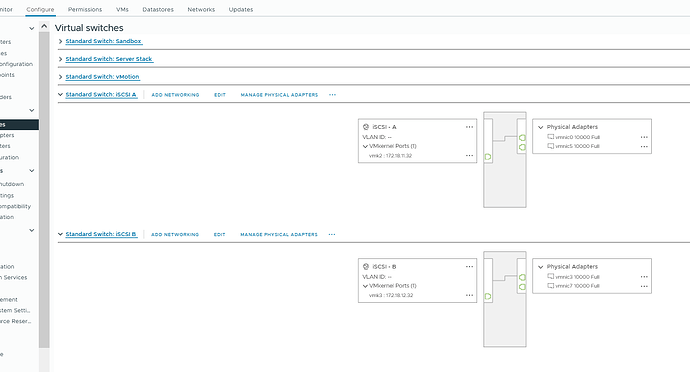Collapse Physical Adapters in iSCSI B
Image resolution: width=690 pixels, height=372 pixels.
540,267
